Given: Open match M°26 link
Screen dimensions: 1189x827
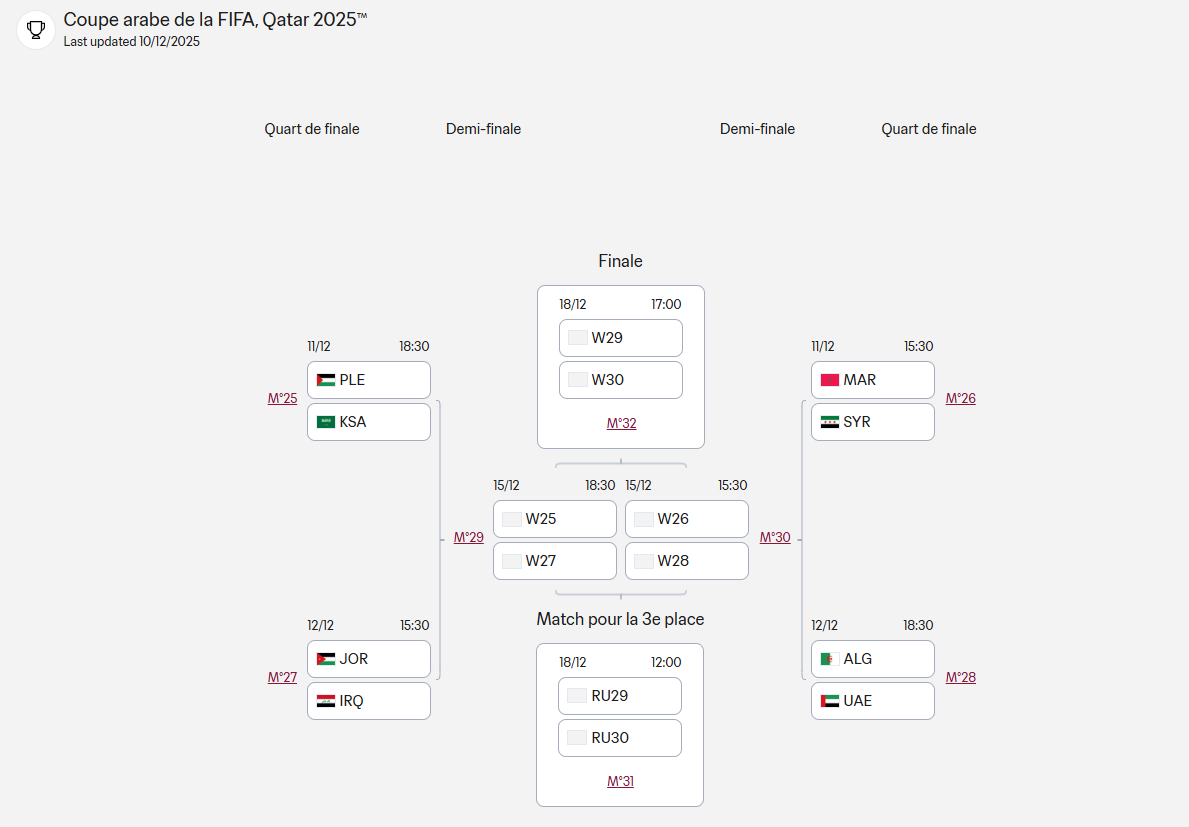Looking at the screenshot, I should [961, 398].
